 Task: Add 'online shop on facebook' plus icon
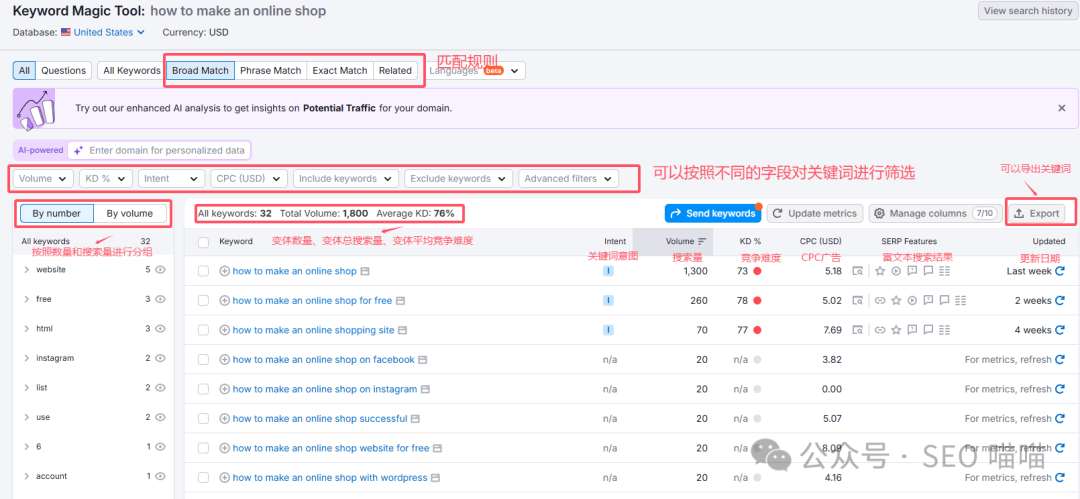225,360
